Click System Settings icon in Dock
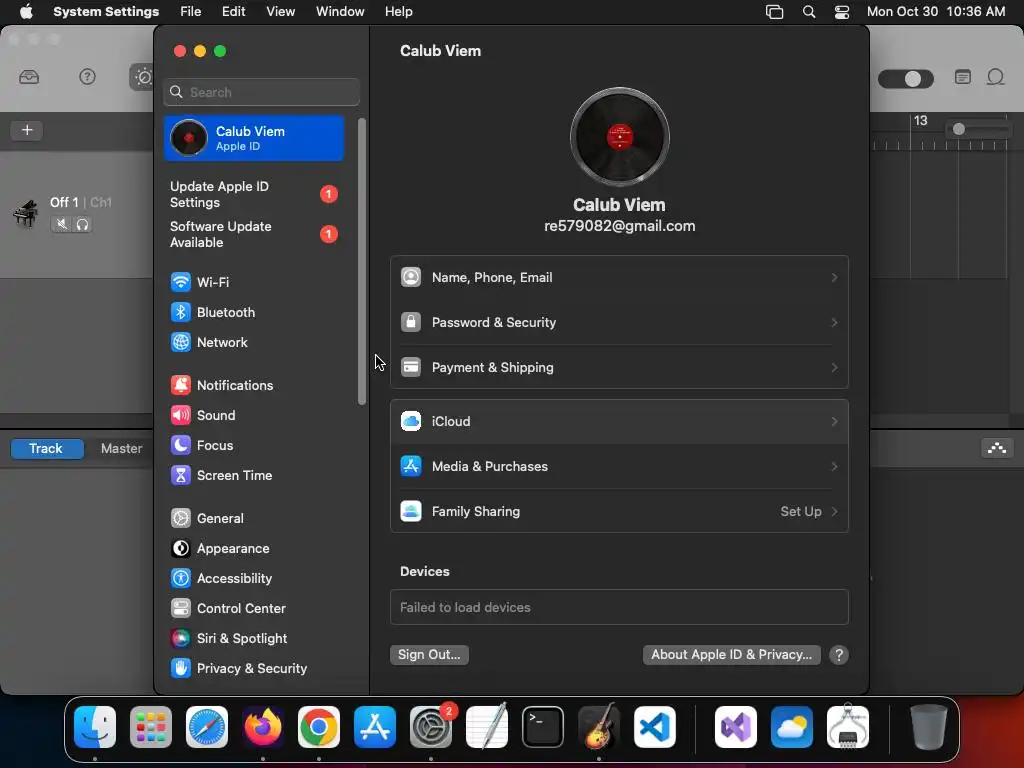The height and width of the screenshot is (768, 1024). [x=431, y=727]
